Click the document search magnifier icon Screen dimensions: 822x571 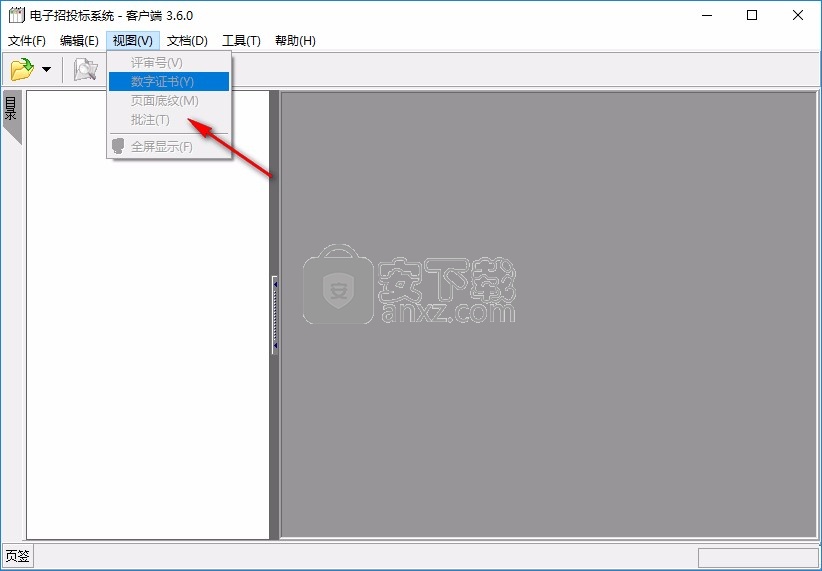point(86,70)
